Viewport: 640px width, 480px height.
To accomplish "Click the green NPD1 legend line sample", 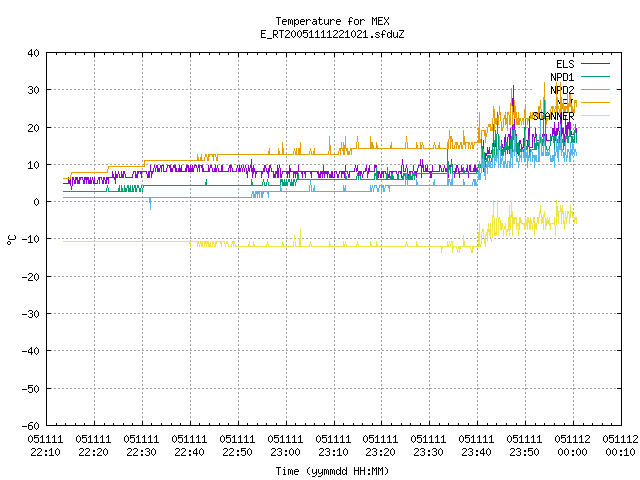I will coord(595,77).
